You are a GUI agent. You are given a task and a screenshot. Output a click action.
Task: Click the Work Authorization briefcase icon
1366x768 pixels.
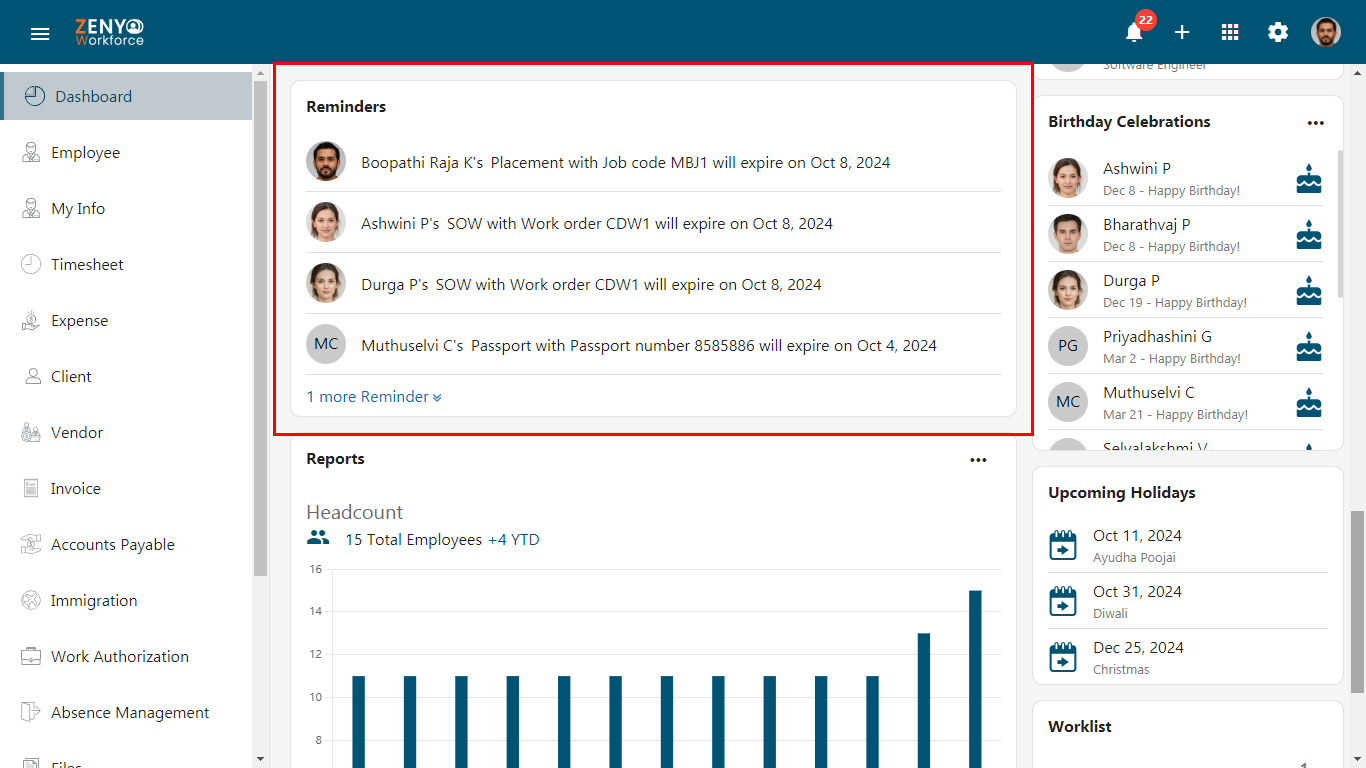31,656
